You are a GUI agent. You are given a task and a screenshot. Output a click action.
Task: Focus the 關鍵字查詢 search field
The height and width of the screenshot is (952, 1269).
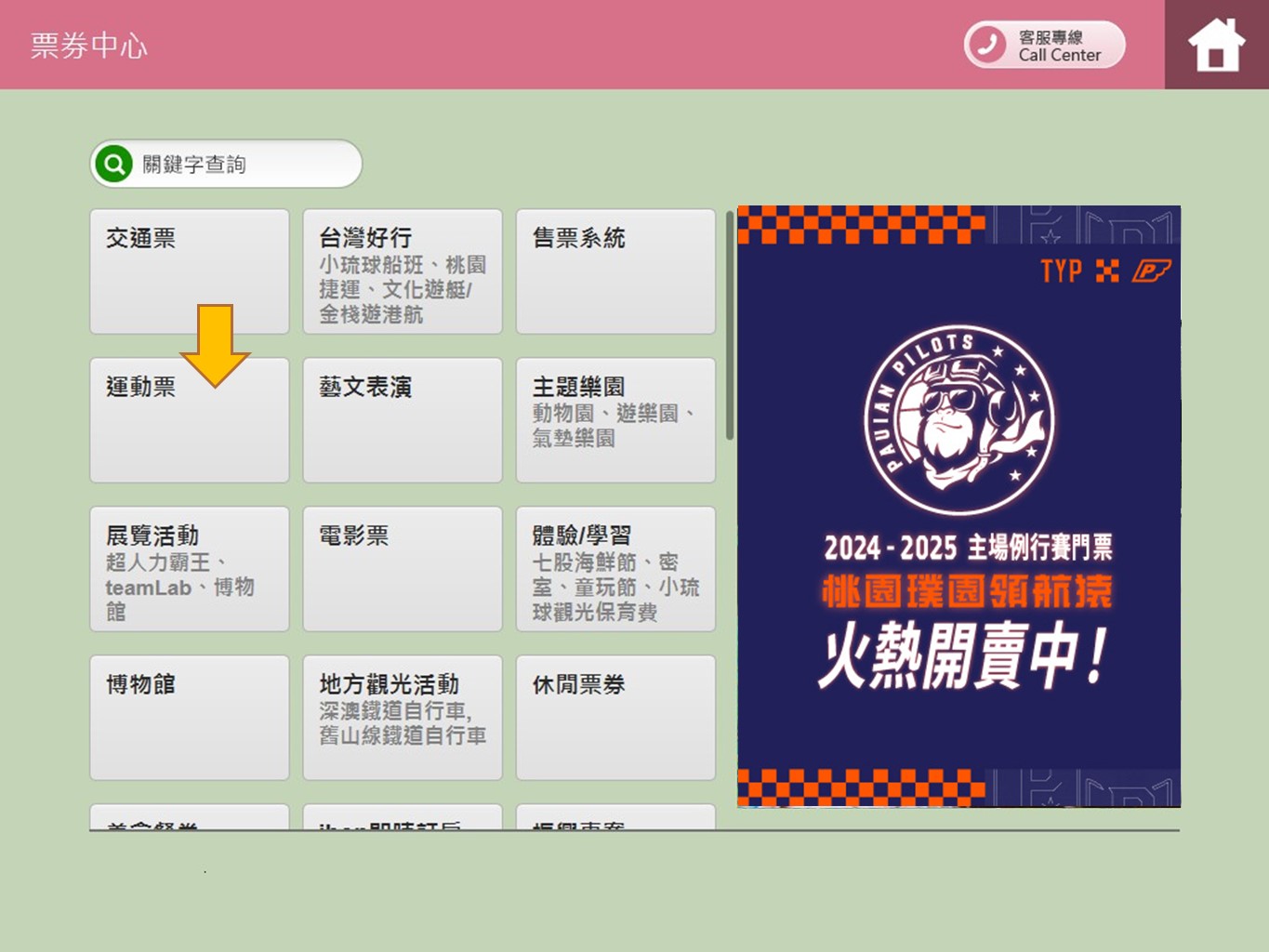click(x=226, y=165)
